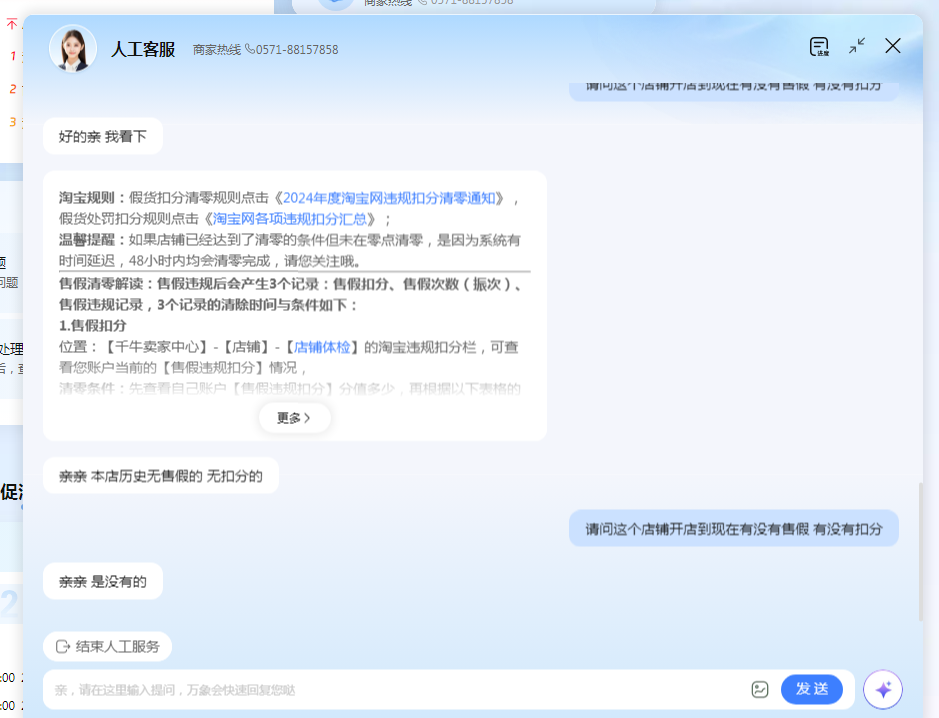This screenshot has height=718, width=939.
Task: Select the sent message 请问这个店铺开店到现在有没有售假 above 亲亲 是没有的
Action: pyautogui.click(x=734, y=529)
